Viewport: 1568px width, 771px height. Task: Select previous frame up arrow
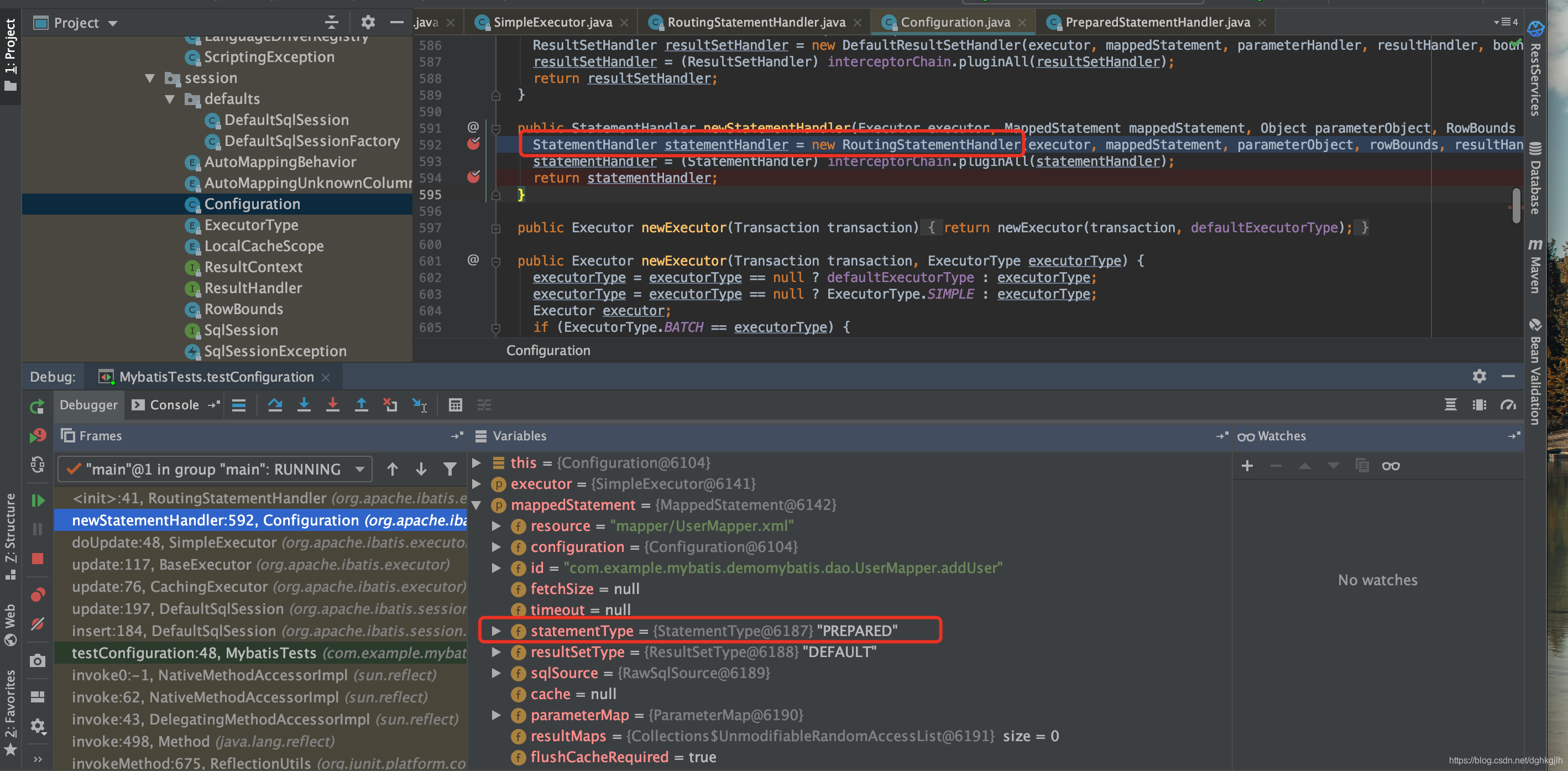point(393,469)
